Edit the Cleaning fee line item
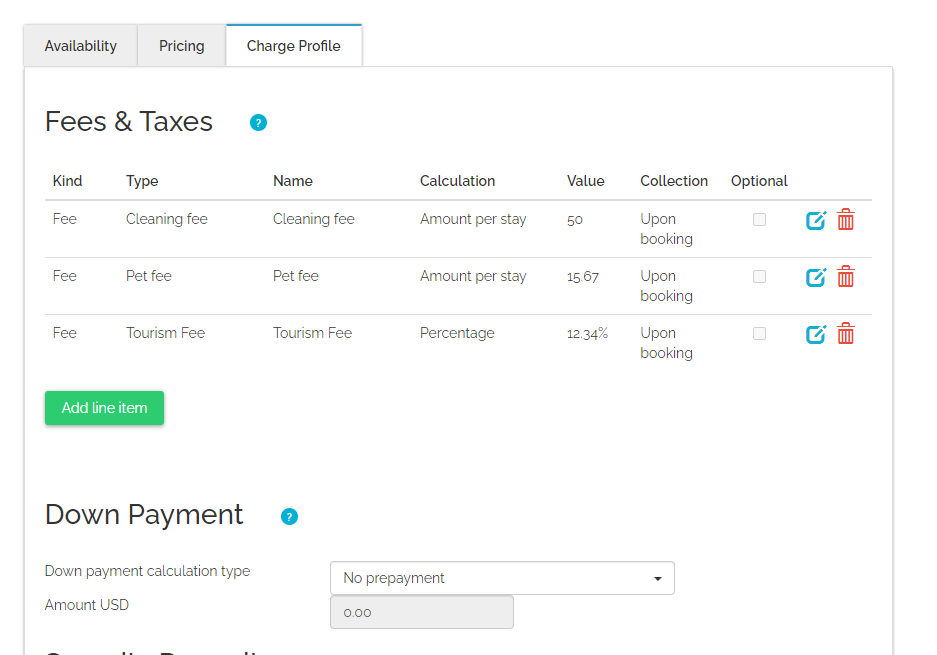The height and width of the screenshot is (655, 937). pyautogui.click(x=816, y=220)
